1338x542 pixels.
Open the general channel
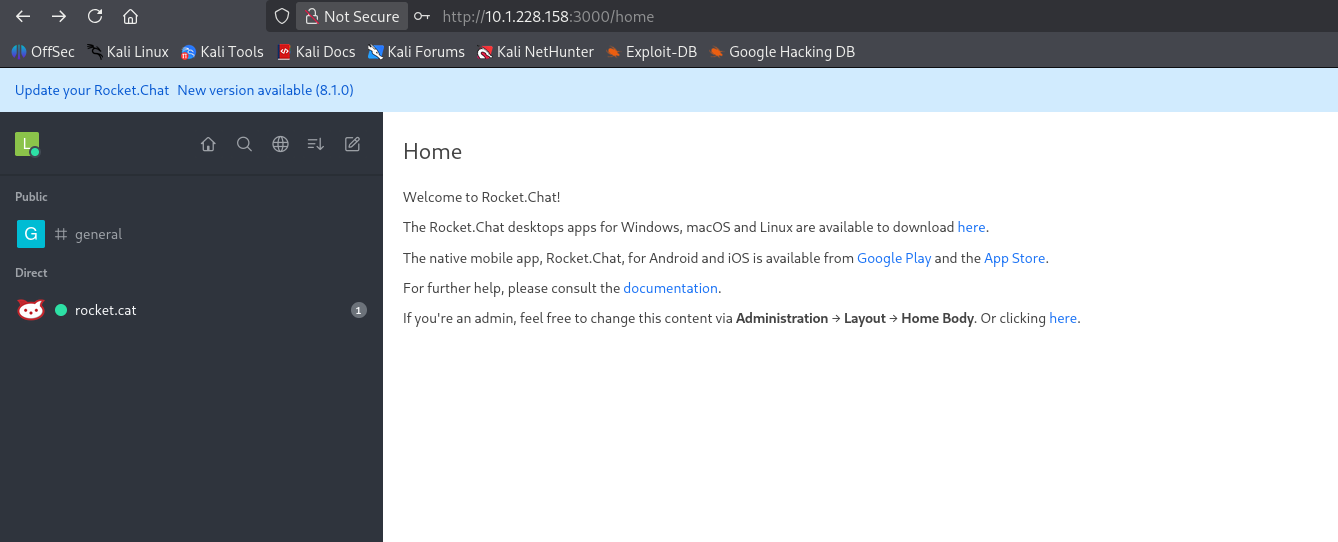(98, 234)
